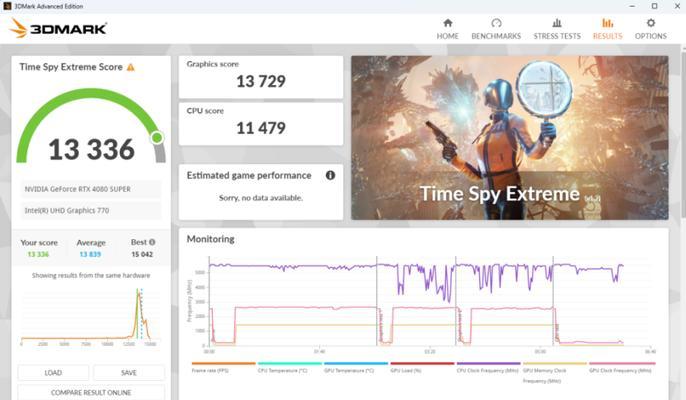Click the Graphics score value 13 729
This screenshot has height=400, width=686.
pyautogui.click(x=261, y=81)
